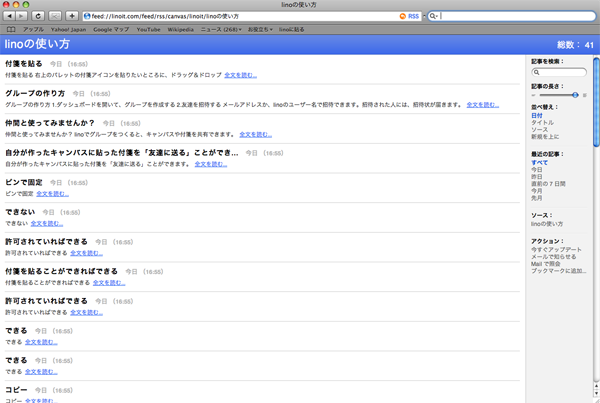Click the グループの作り方 article title

(35, 93)
